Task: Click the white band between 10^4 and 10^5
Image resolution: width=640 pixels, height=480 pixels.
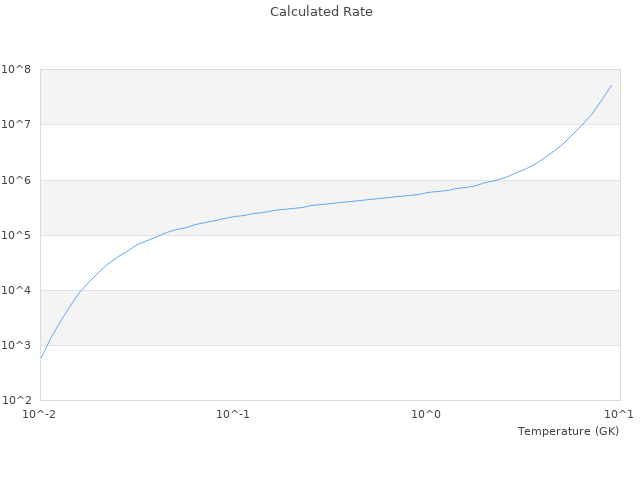Action: [330, 263]
